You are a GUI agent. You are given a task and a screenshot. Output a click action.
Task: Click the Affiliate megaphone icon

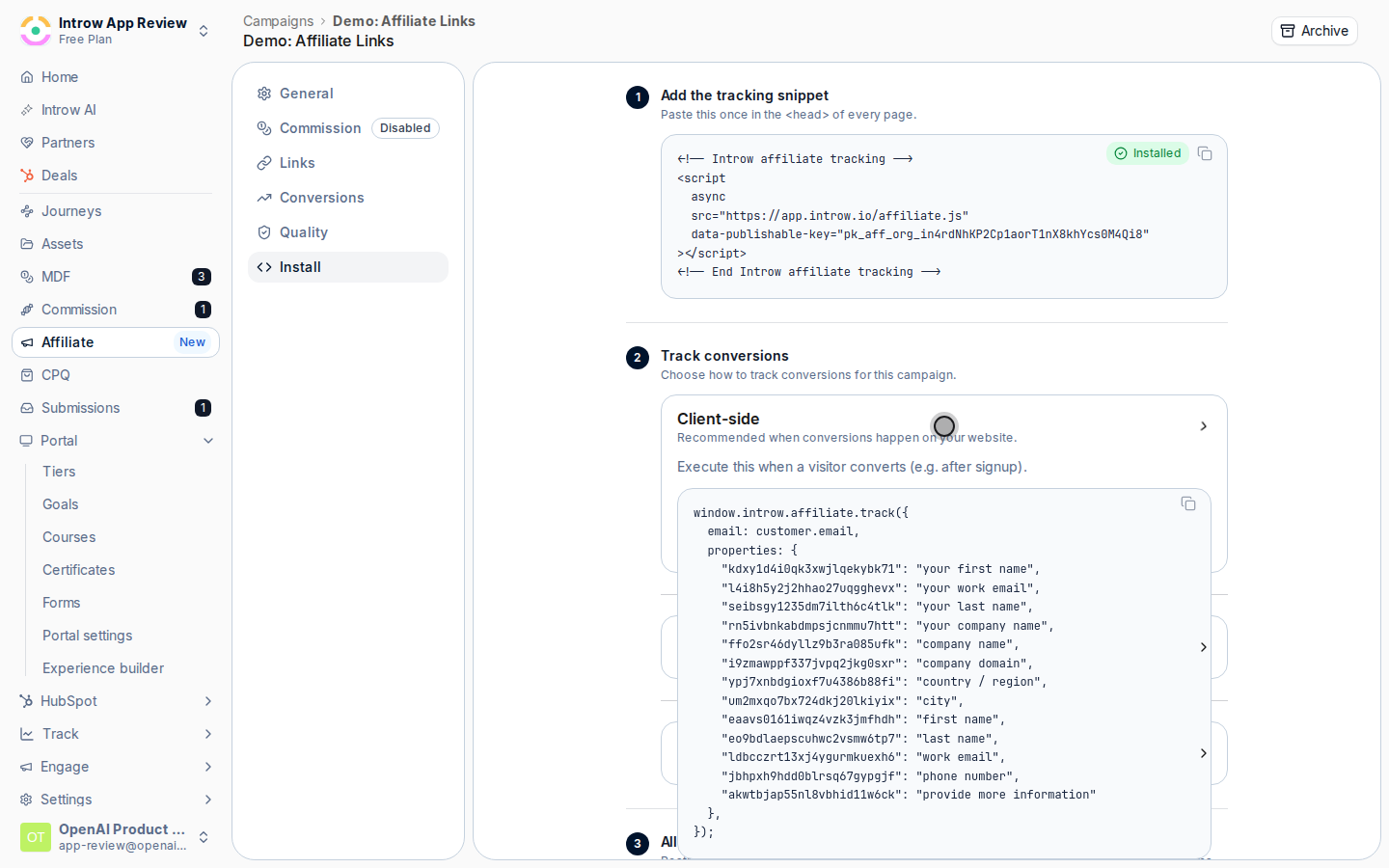click(27, 342)
